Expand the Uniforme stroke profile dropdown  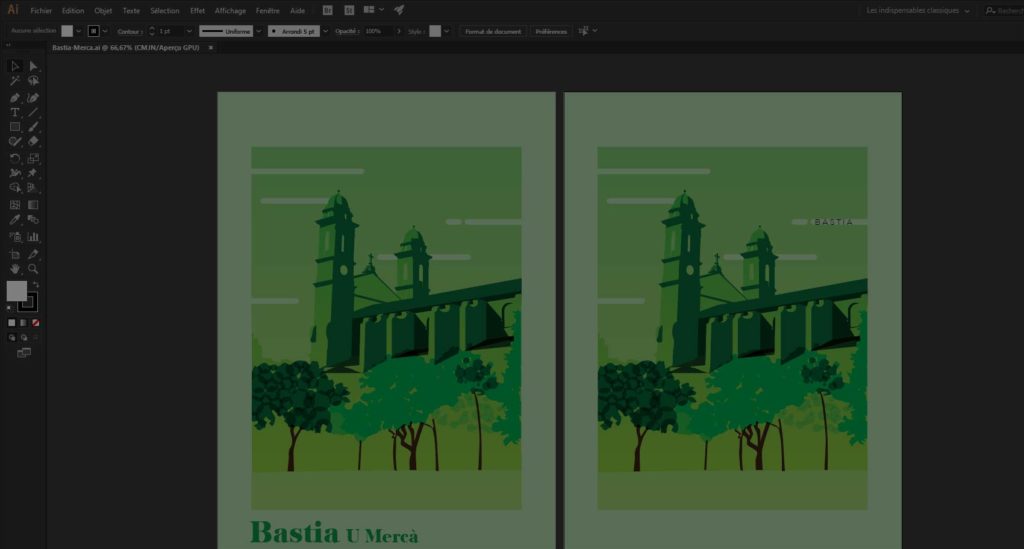(x=258, y=31)
